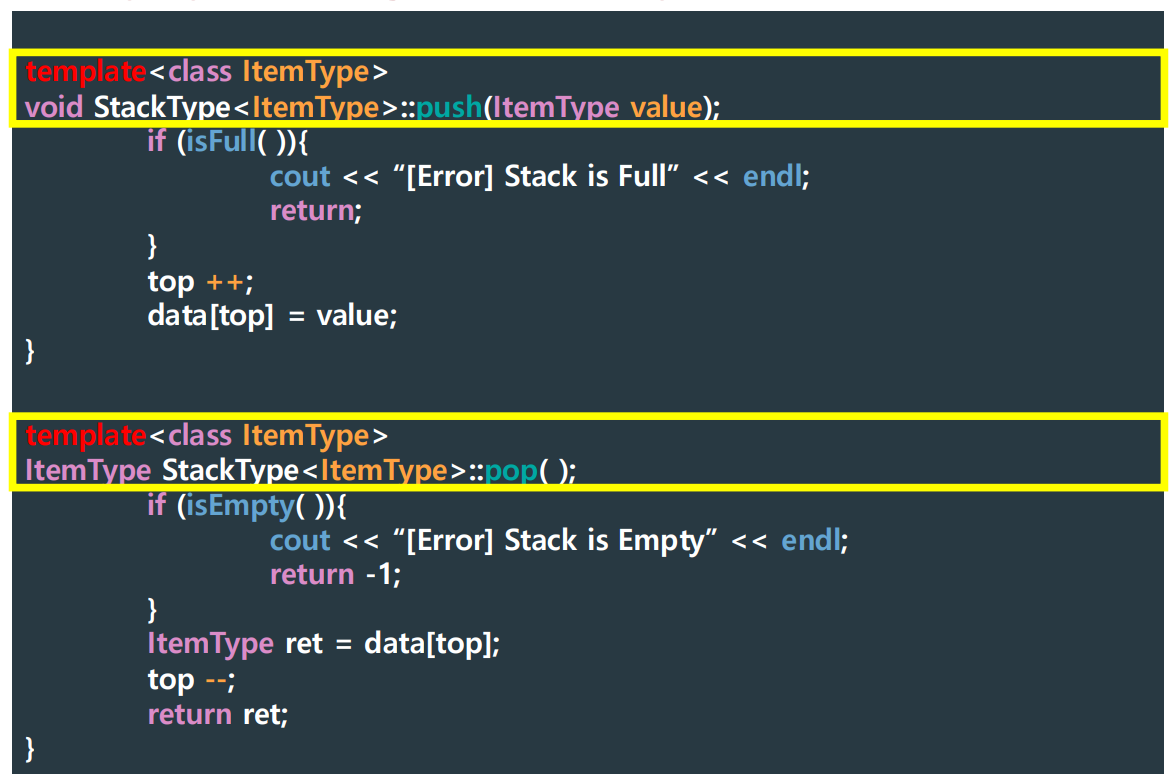Click the pop function name in the signature
Viewport: 1176px width, 780px height.
(x=511, y=471)
